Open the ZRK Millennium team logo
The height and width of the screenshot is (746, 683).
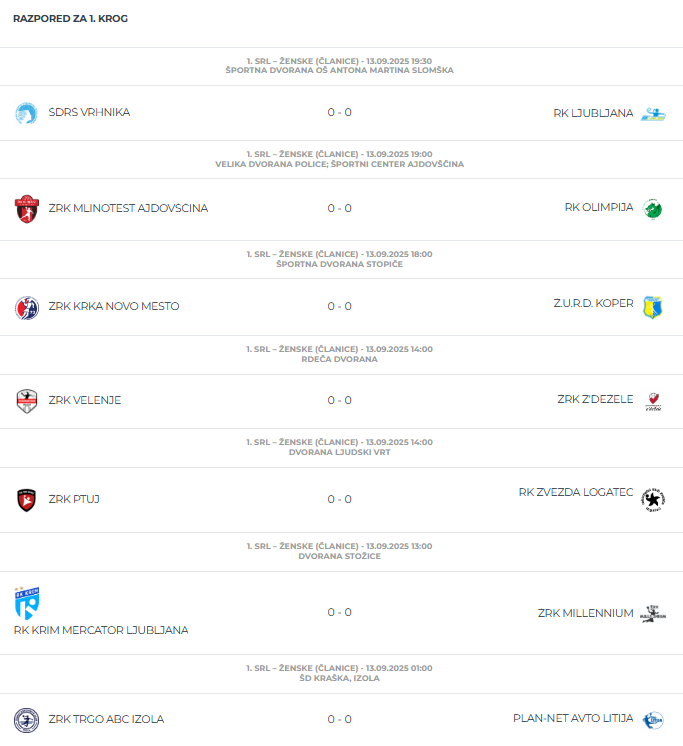(653, 614)
